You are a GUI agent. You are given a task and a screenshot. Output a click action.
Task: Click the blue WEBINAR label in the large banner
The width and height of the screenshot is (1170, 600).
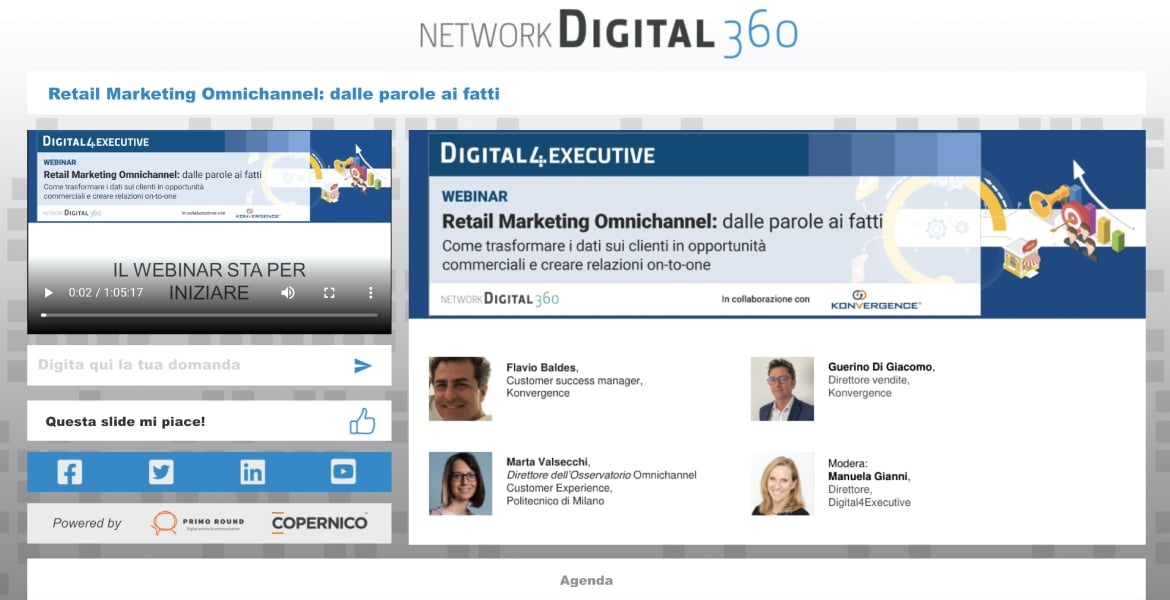(x=475, y=197)
